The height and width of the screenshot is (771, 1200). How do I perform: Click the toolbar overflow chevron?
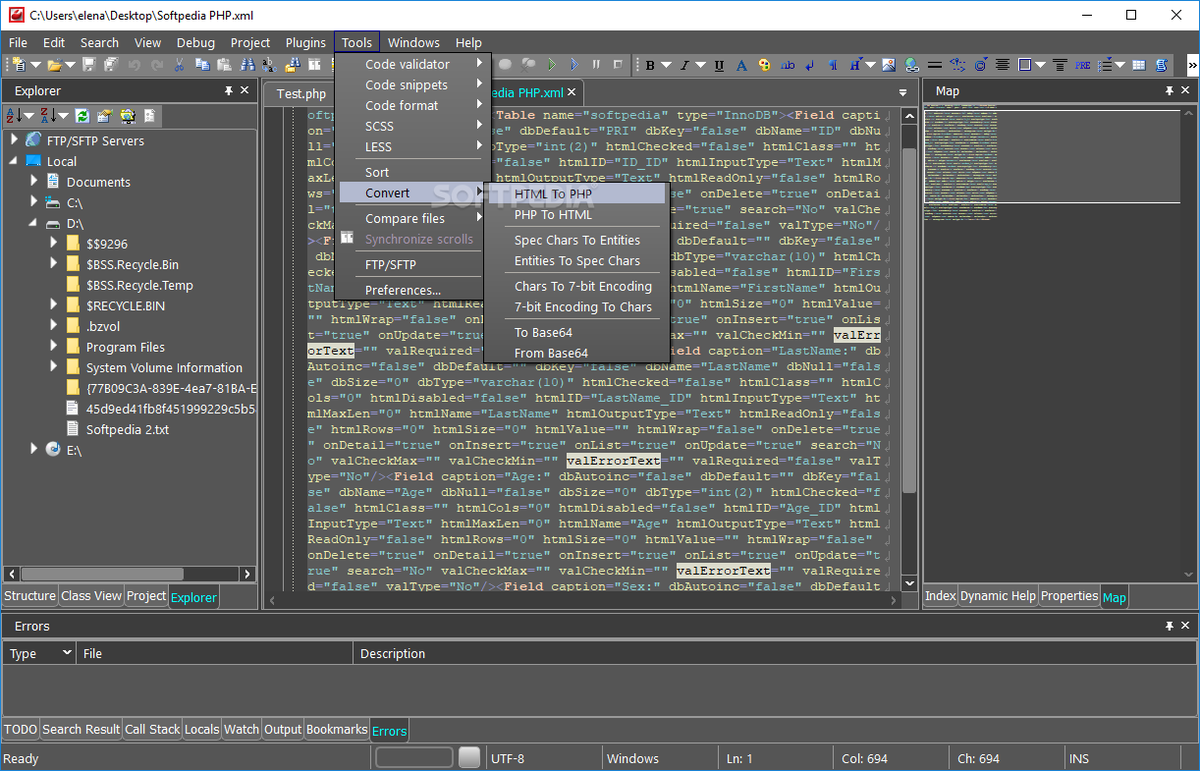coord(1192,65)
